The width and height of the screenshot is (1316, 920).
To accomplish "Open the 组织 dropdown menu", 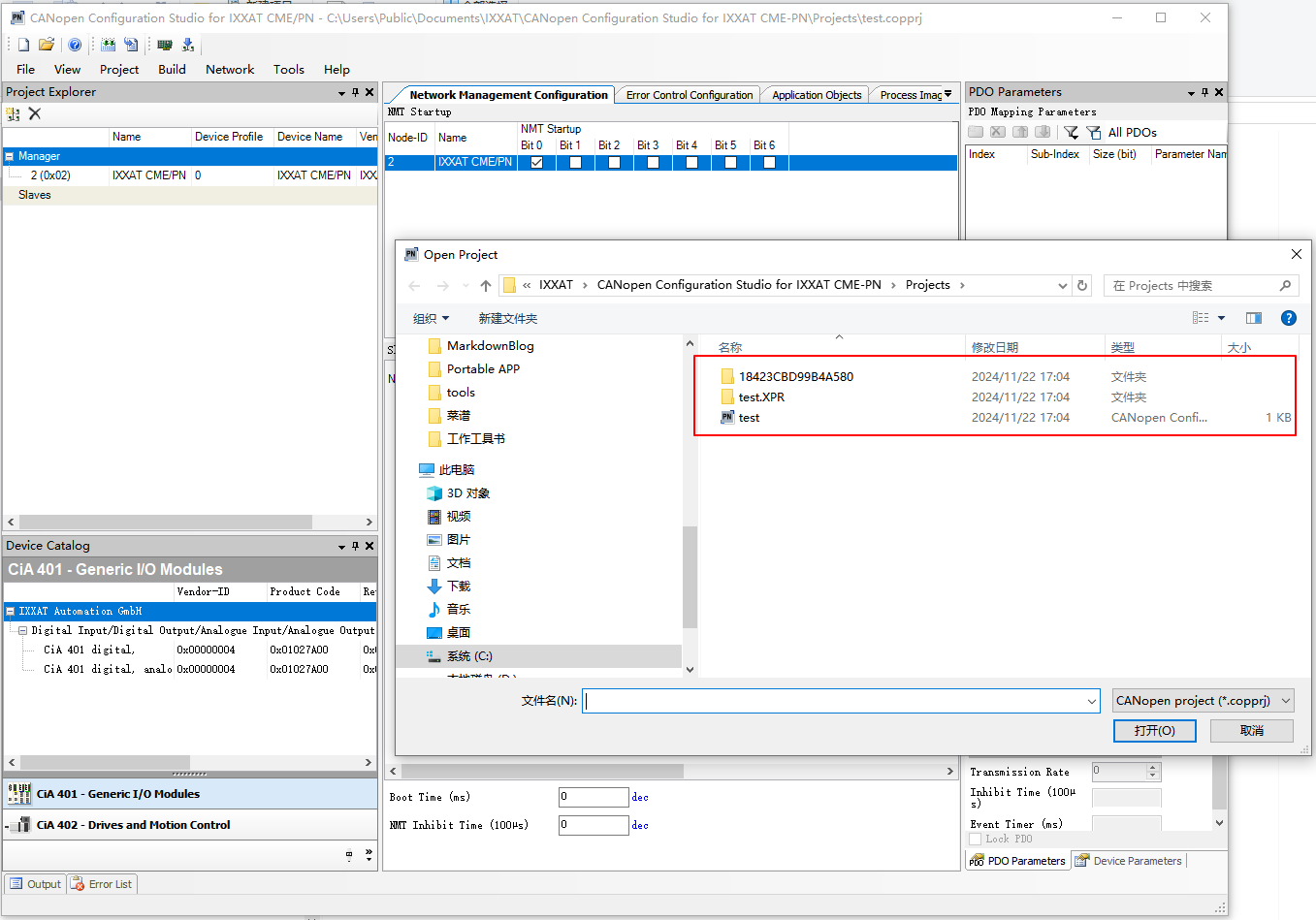I will (x=432, y=319).
